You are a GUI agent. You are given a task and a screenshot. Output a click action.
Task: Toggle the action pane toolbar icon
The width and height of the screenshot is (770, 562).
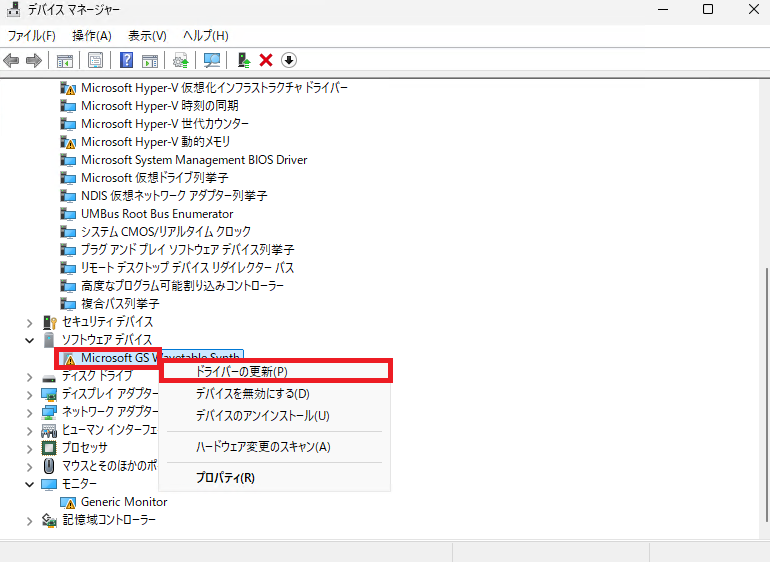[x=150, y=60]
